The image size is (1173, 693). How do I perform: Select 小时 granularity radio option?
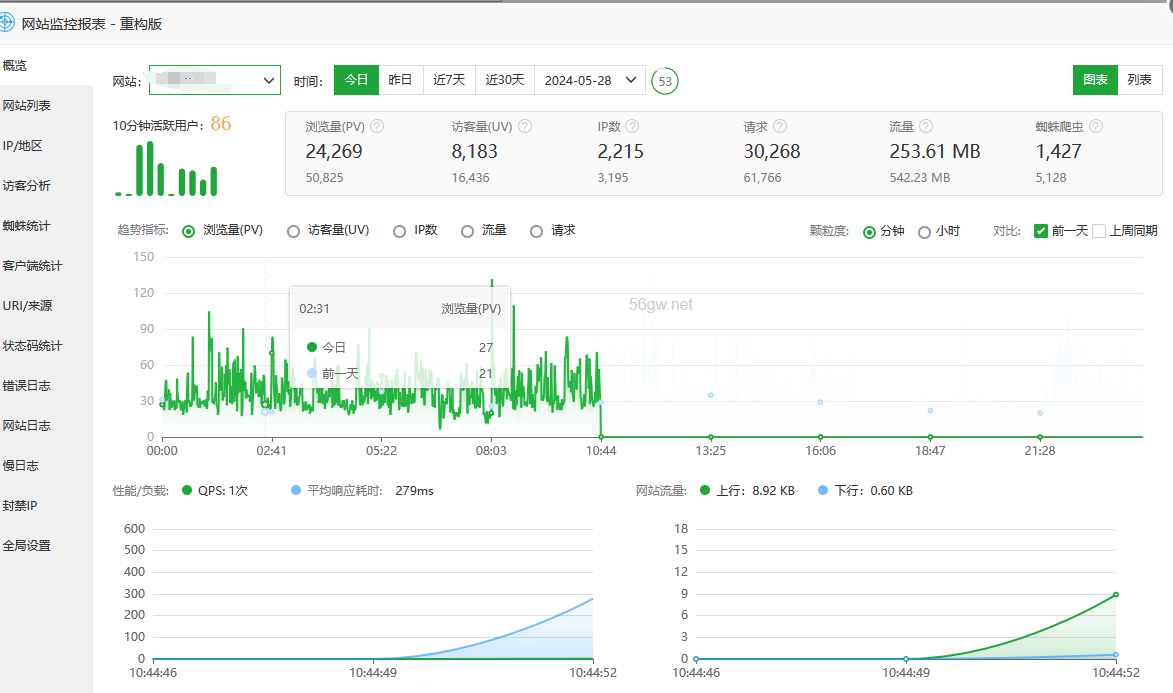tap(924, 231)
